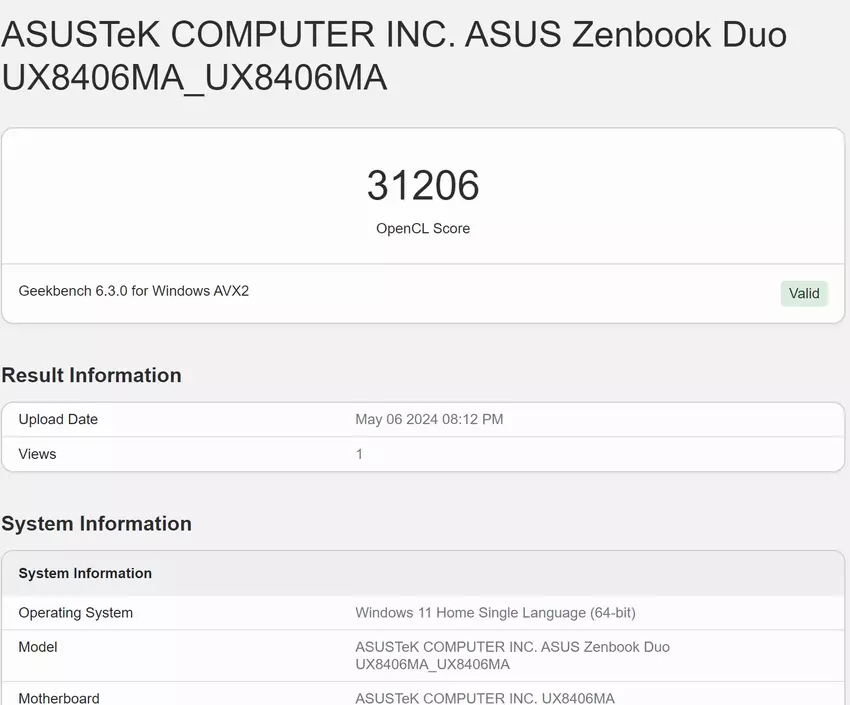Click the Motherboard value UX8406MA

point(485,698)
